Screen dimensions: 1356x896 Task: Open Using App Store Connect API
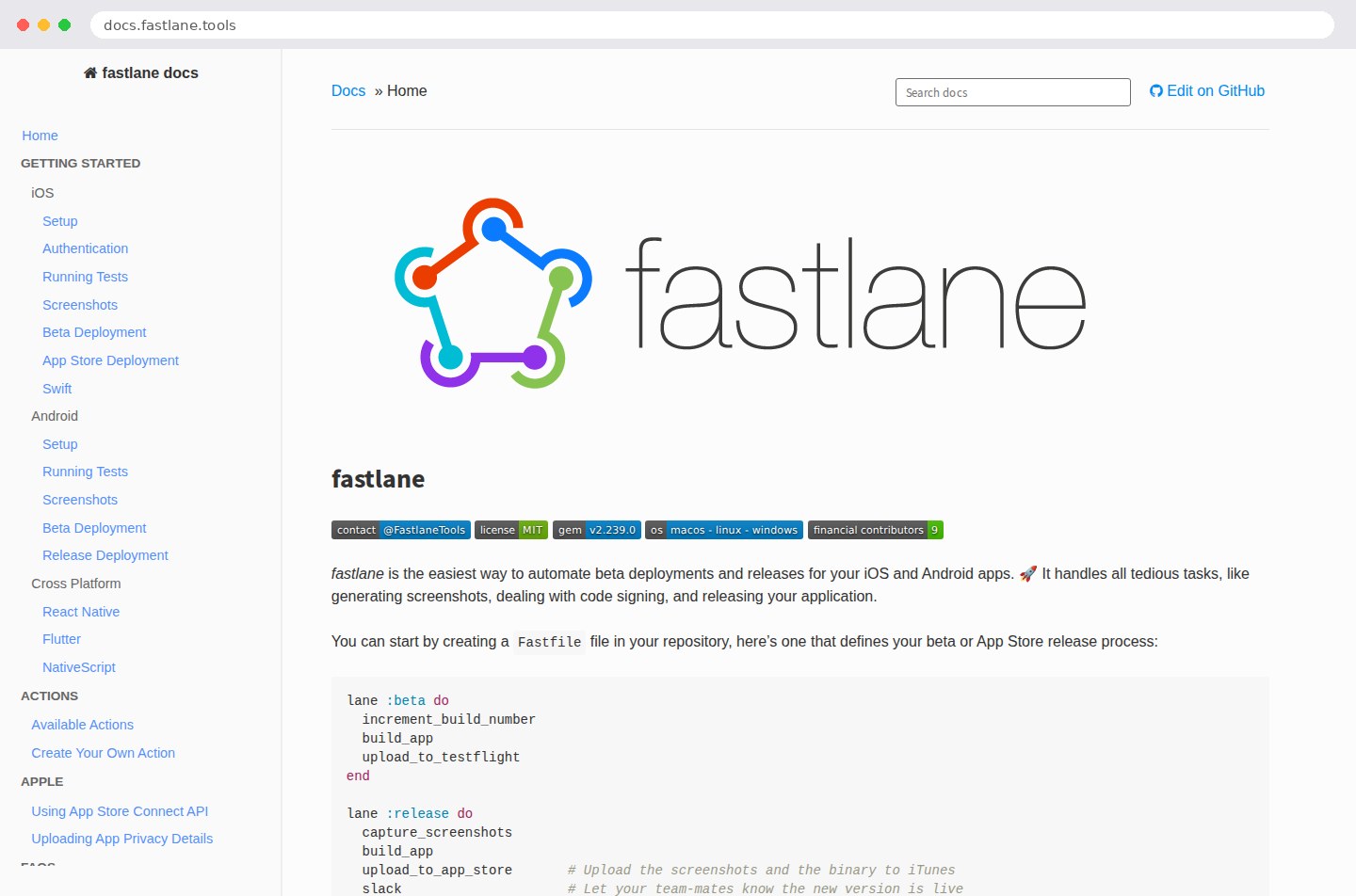coord(120,811)
